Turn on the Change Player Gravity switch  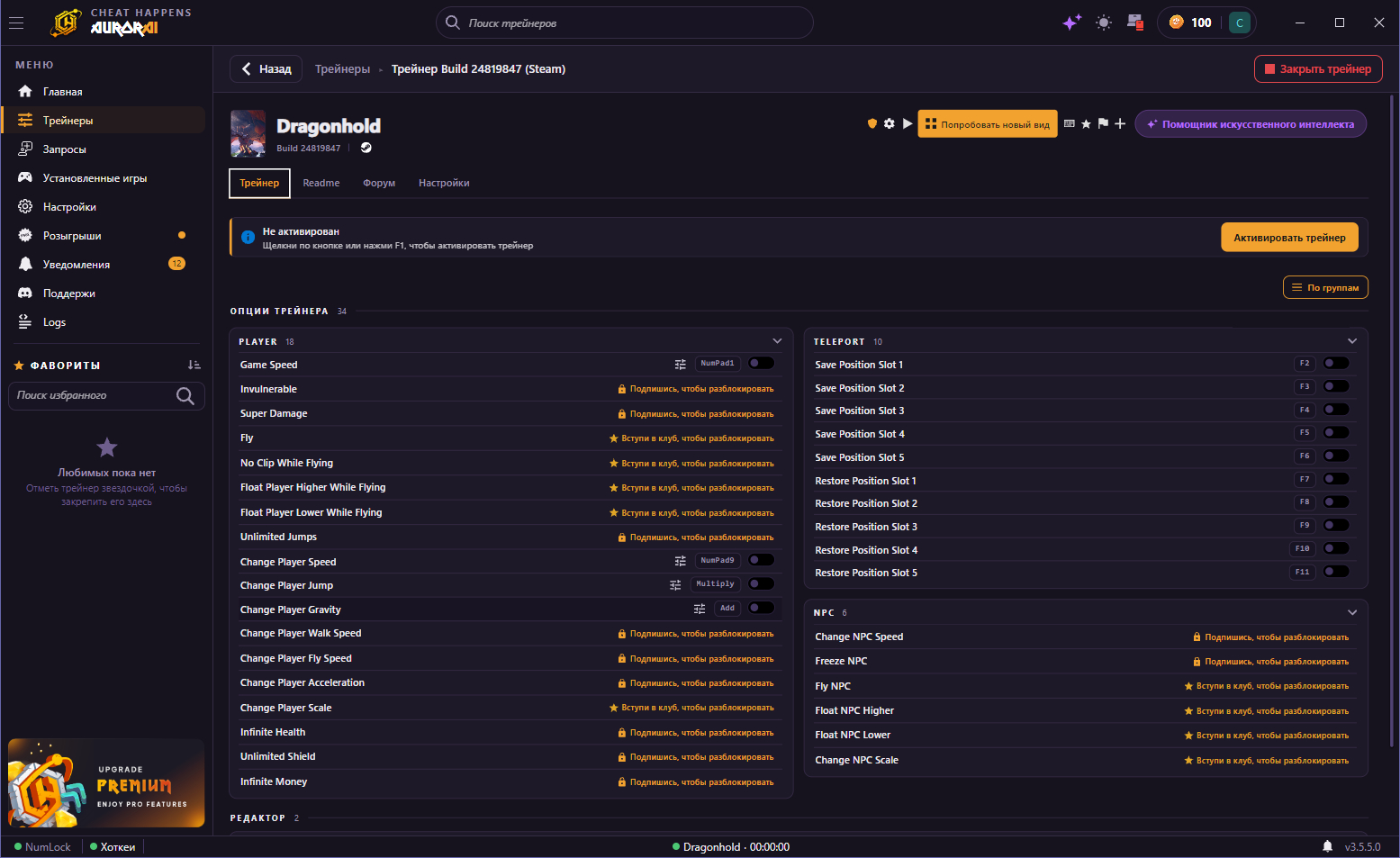pyautogui.click(x=761, y=608)
